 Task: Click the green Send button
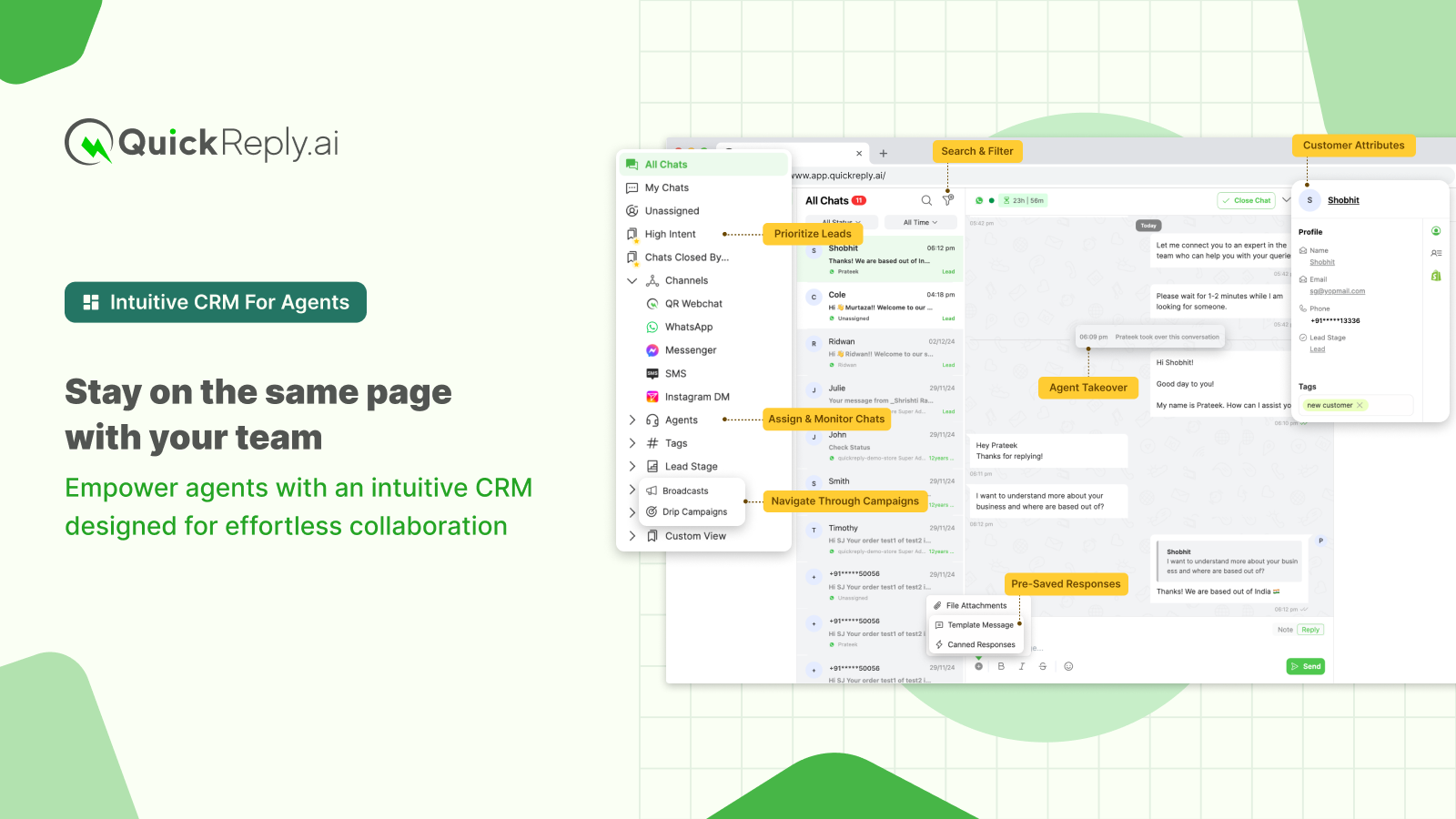pyautogui.click(x=1306, y=666)
